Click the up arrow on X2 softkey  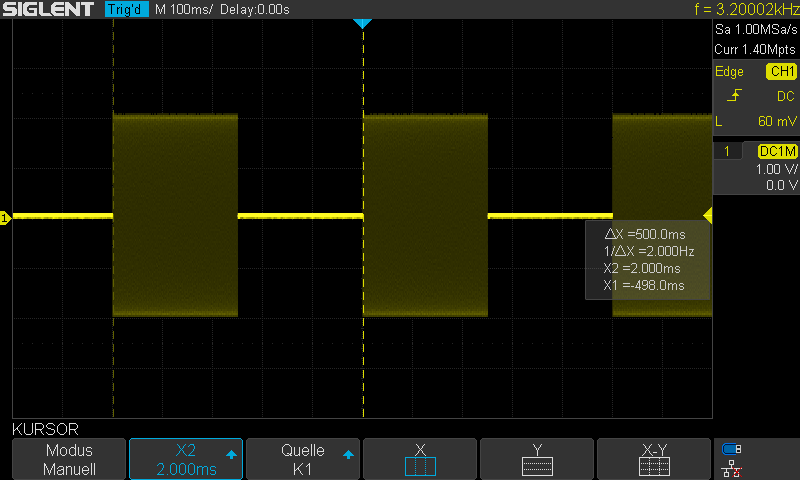point(231,454)
